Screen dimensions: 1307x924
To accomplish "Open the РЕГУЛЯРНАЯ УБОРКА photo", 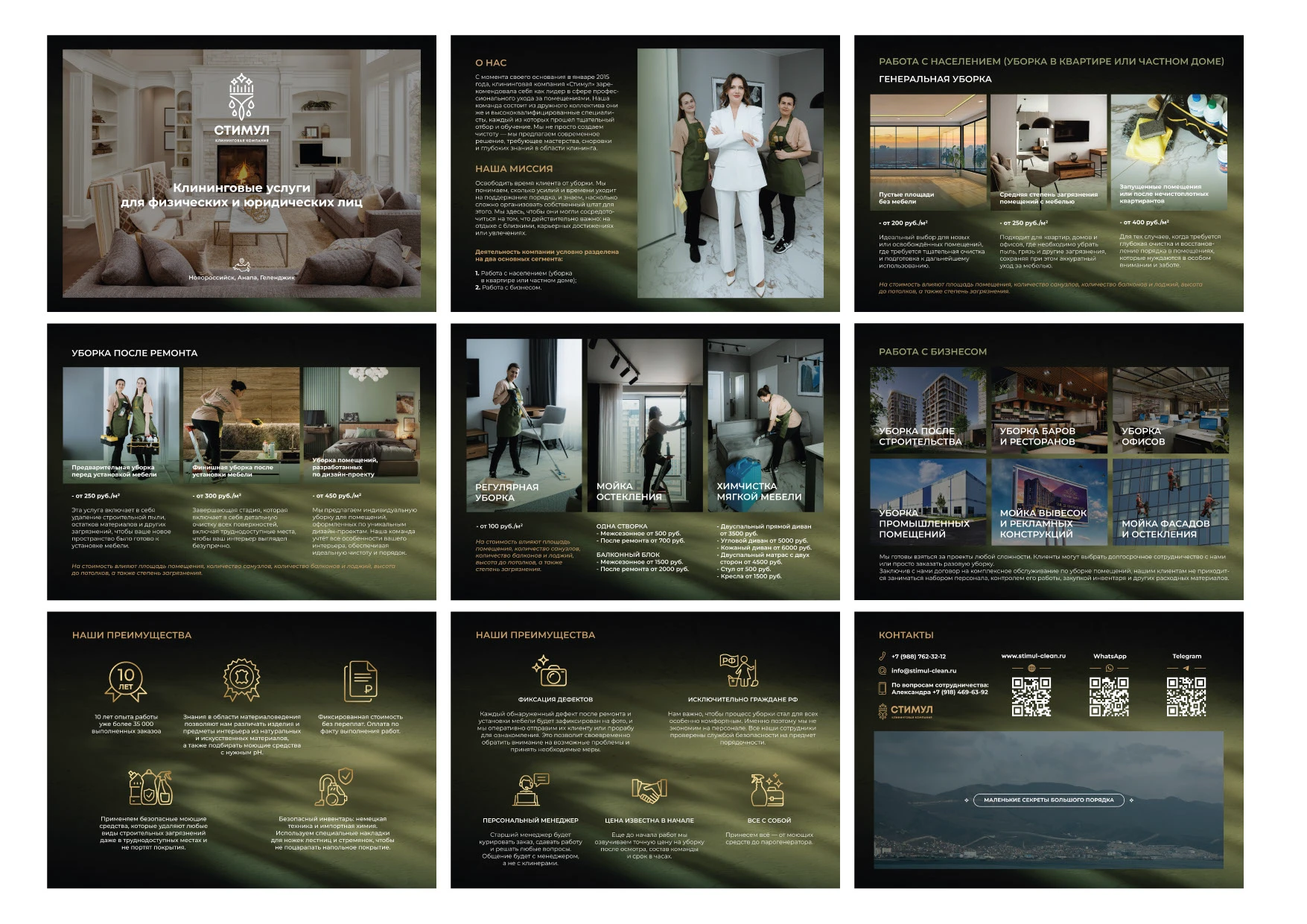I will [524, 425].
